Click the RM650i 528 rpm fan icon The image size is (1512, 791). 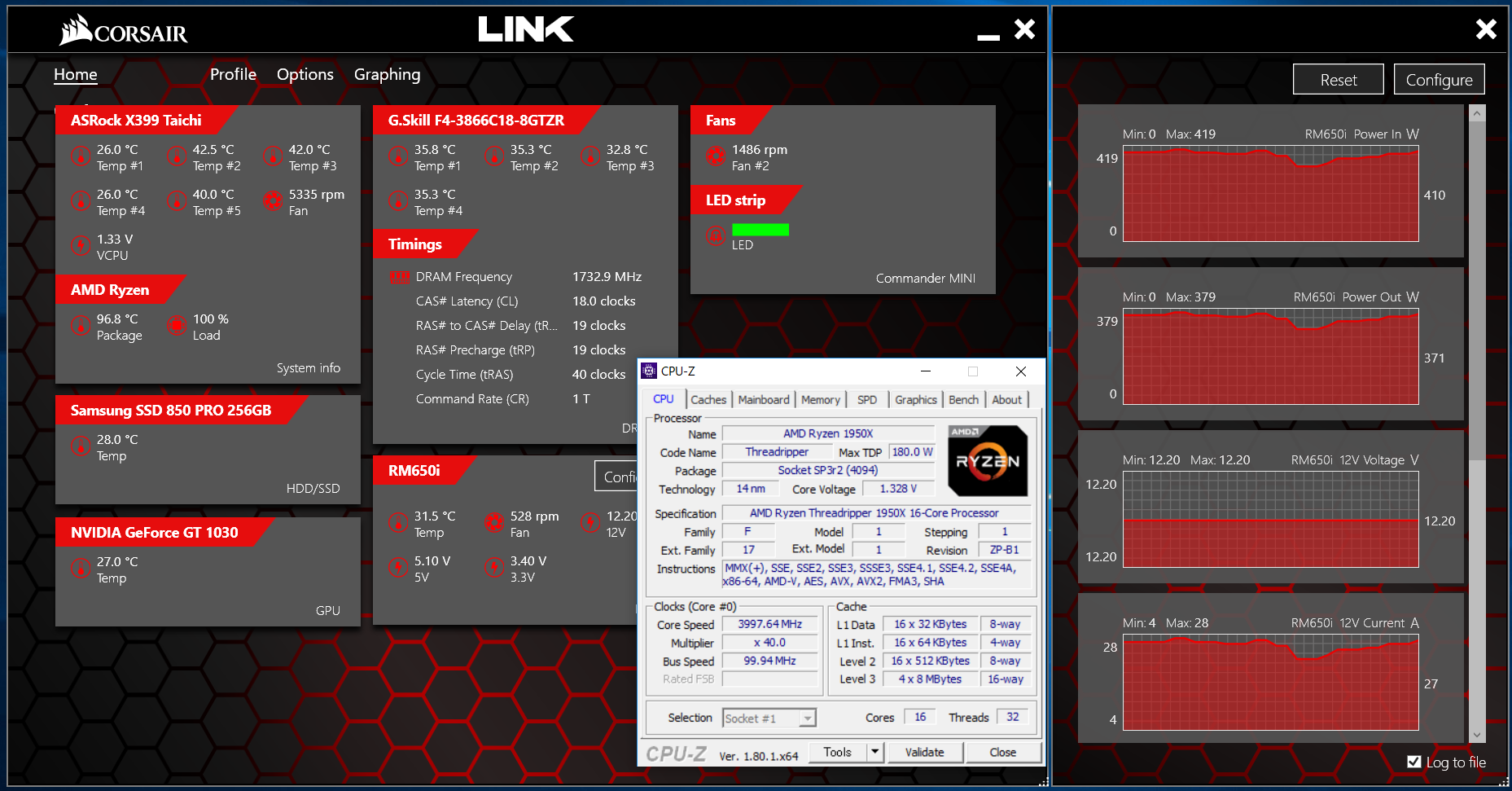pyautogui.click(x=494, y=522)
